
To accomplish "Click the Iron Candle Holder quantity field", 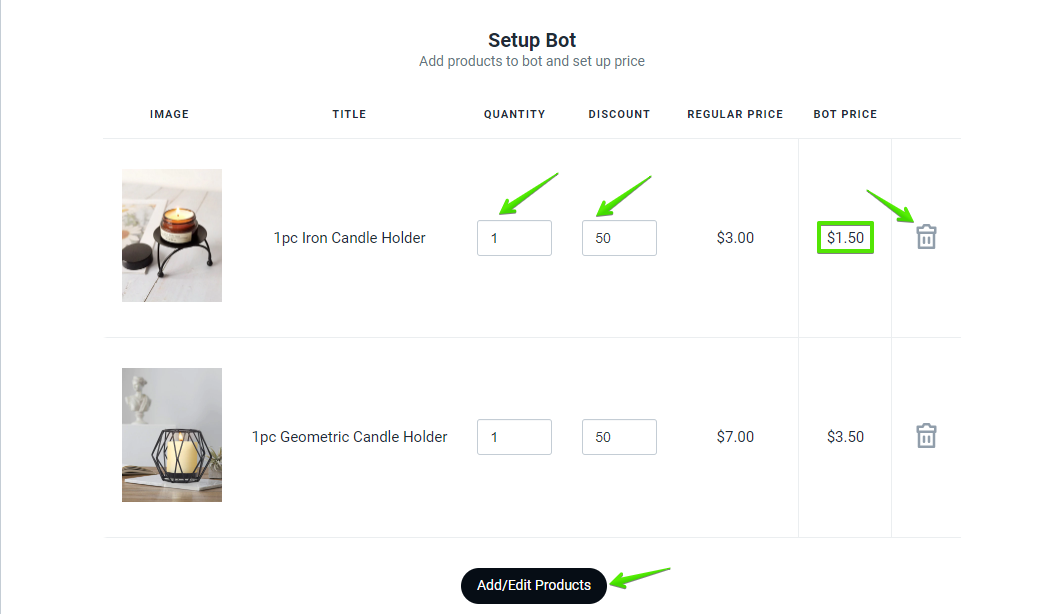I will (514, 238).
